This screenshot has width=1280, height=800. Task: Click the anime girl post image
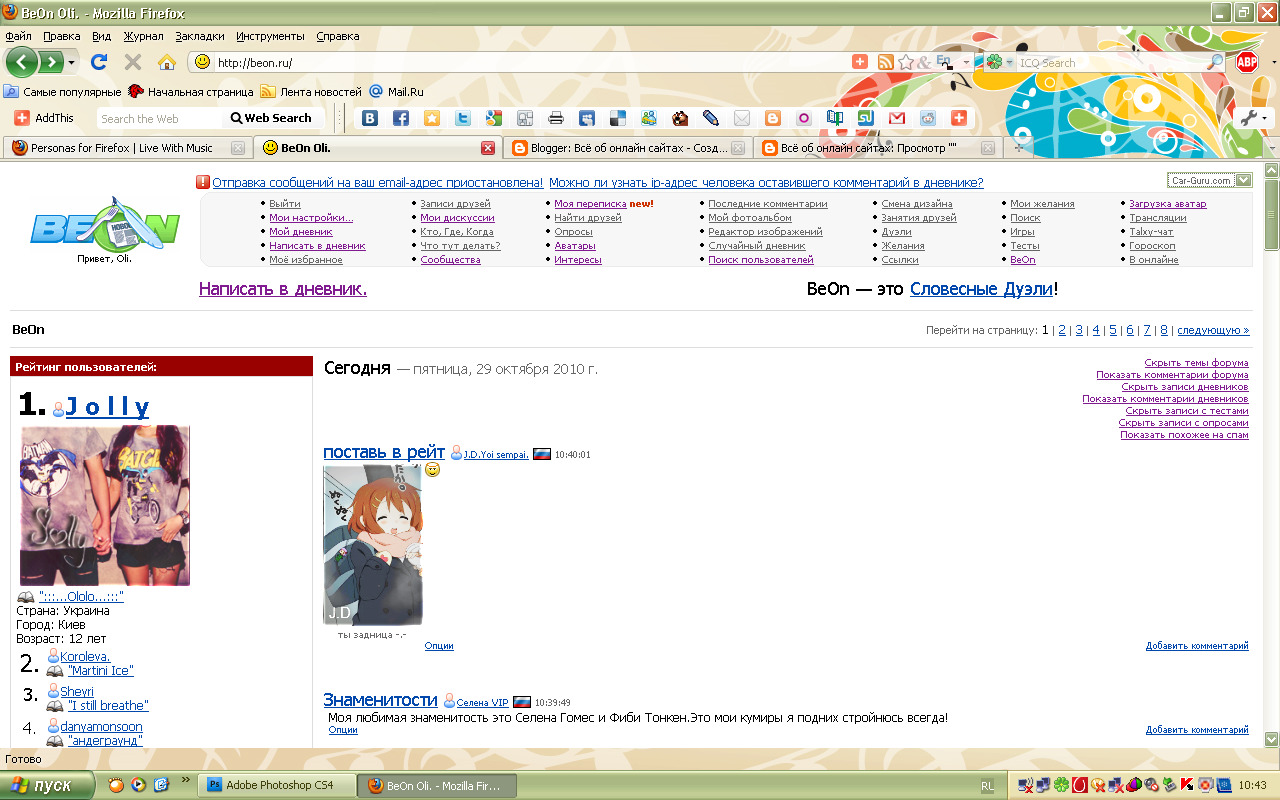click(373, 545)
